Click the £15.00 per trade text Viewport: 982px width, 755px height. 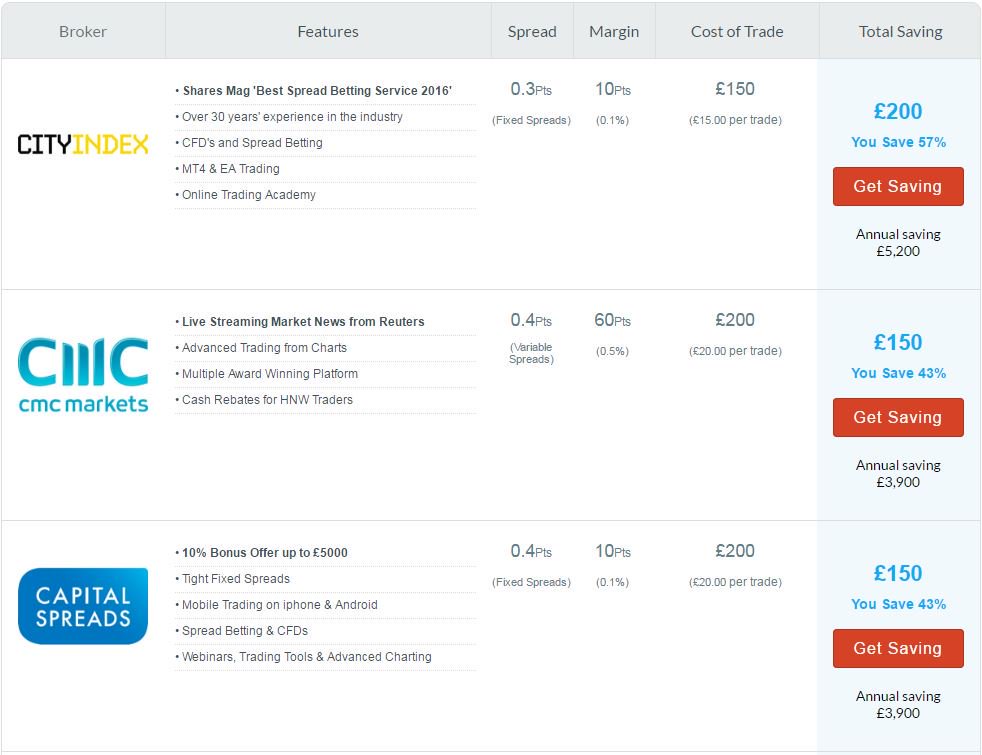tap(735, 120)
